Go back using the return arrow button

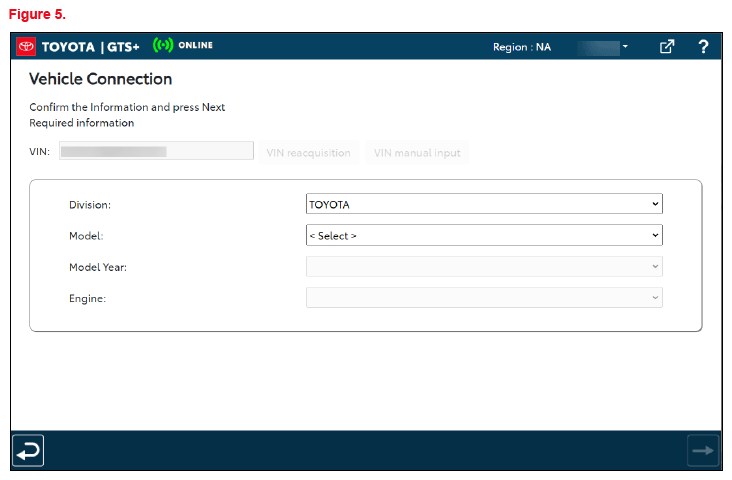28,451
